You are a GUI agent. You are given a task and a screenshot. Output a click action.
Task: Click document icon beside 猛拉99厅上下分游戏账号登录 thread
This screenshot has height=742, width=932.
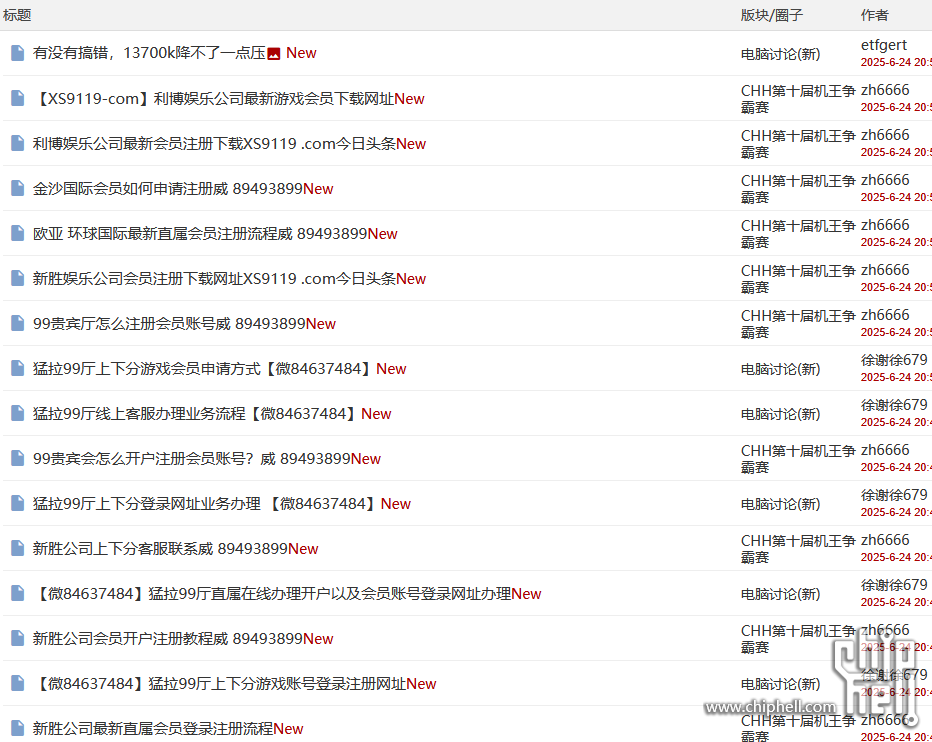click(x=18, y=683)
